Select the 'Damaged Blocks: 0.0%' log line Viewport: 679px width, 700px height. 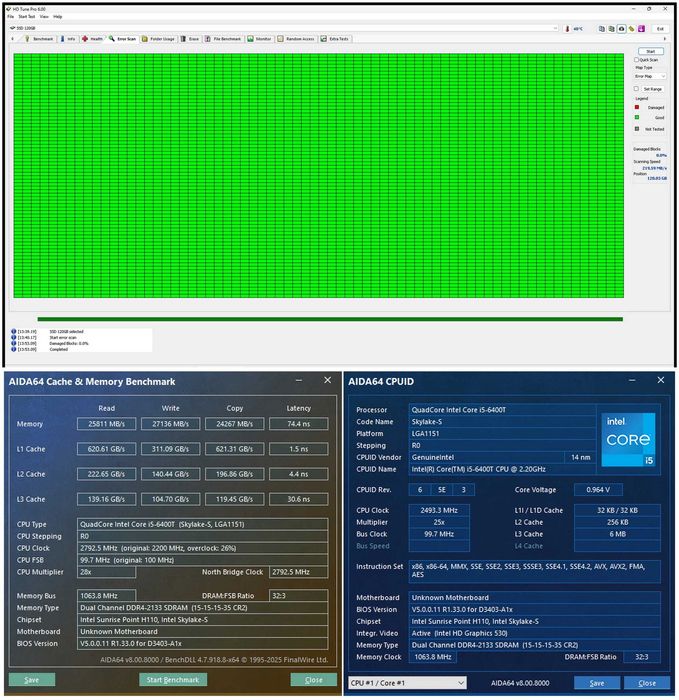pyautogui.click(x=69, y=343)
